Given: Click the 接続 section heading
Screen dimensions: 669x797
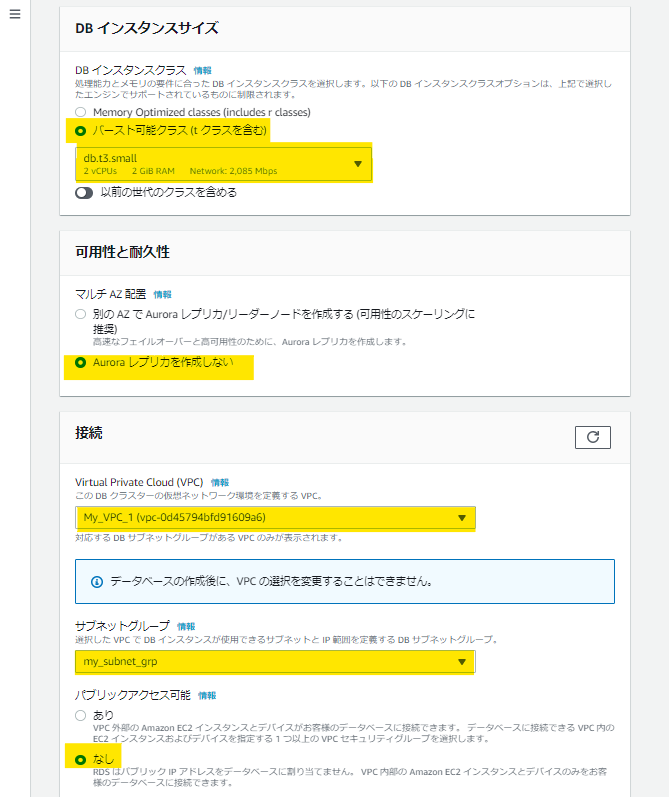Looking at the screenshot, I should (x=89, y=433).
